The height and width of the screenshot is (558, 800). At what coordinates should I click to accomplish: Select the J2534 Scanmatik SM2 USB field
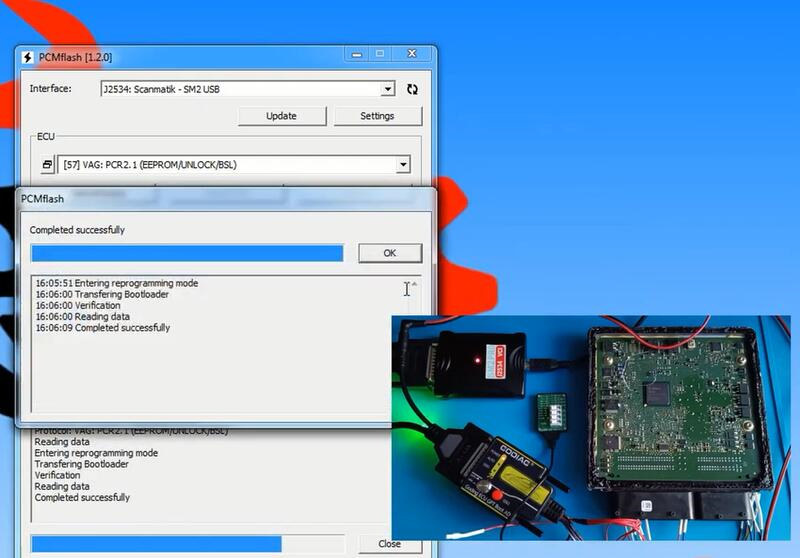(240, 89)
